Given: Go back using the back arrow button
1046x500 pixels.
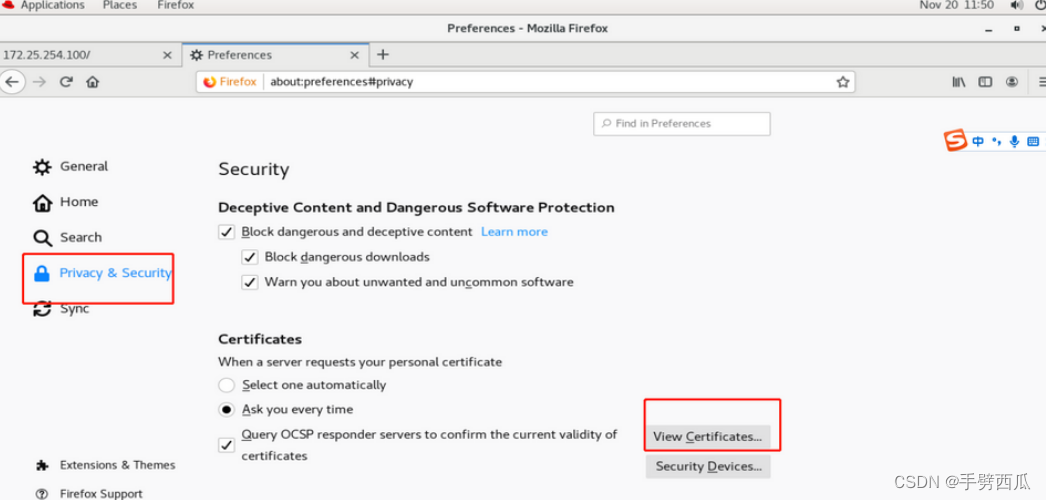Looking at the screenshot, I should 12,82.
